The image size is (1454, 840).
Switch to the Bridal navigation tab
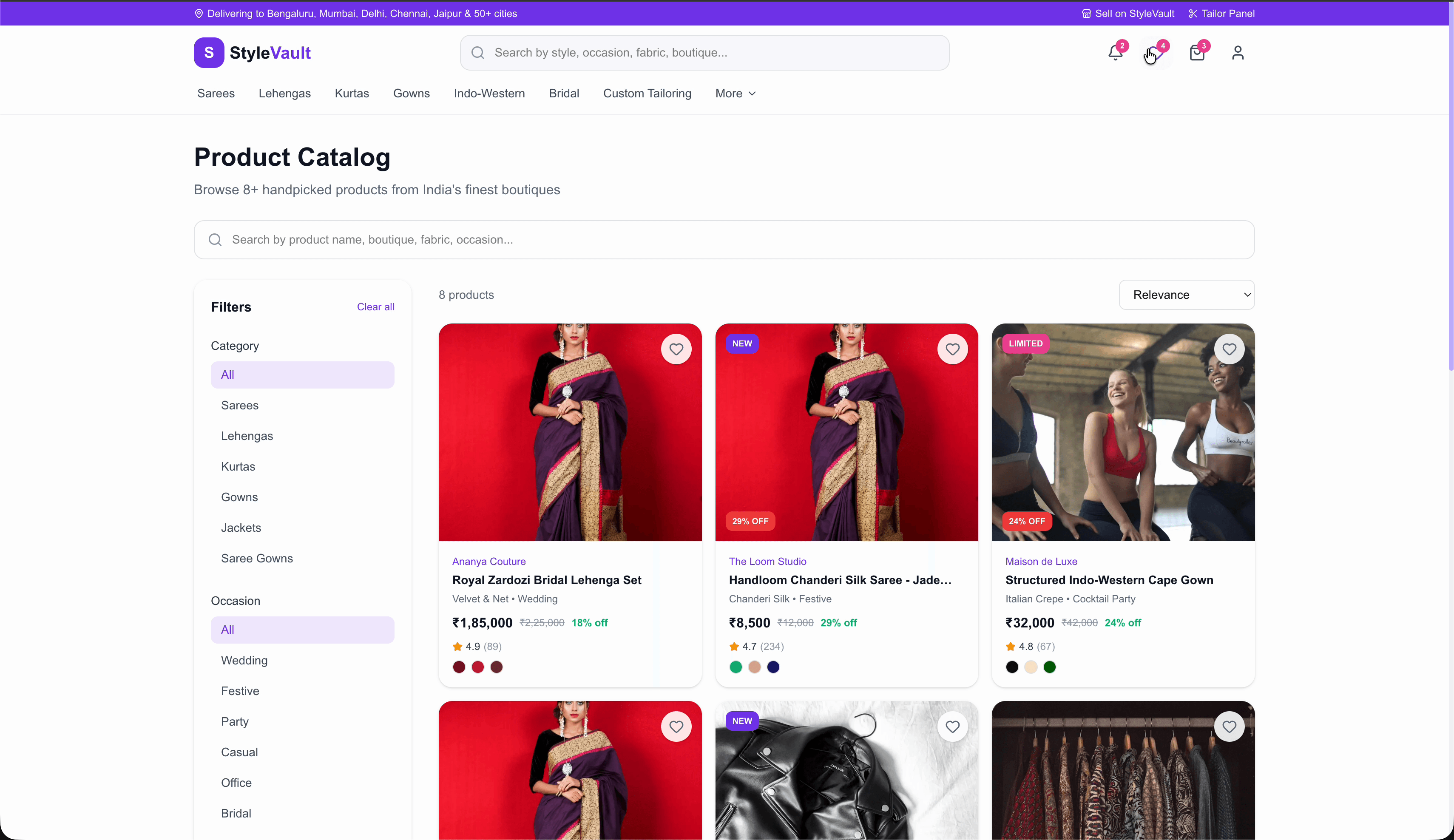coord(564,93)
